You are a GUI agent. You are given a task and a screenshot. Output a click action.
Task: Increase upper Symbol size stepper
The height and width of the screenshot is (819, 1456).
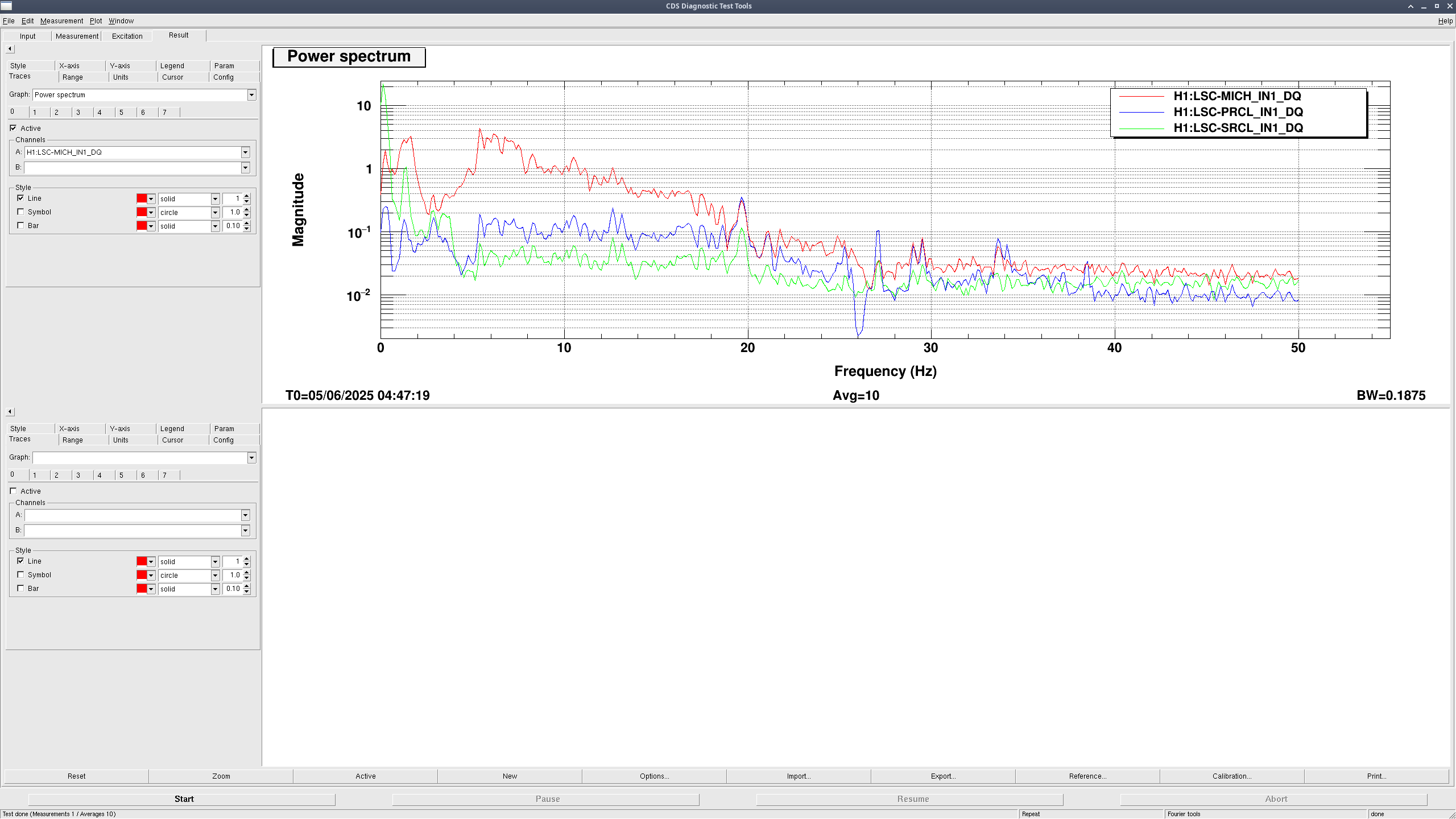click(x=247, y=210)
